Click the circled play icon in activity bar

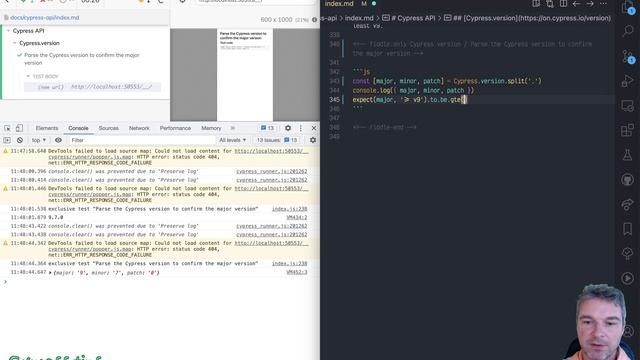(x=628, y=278)
